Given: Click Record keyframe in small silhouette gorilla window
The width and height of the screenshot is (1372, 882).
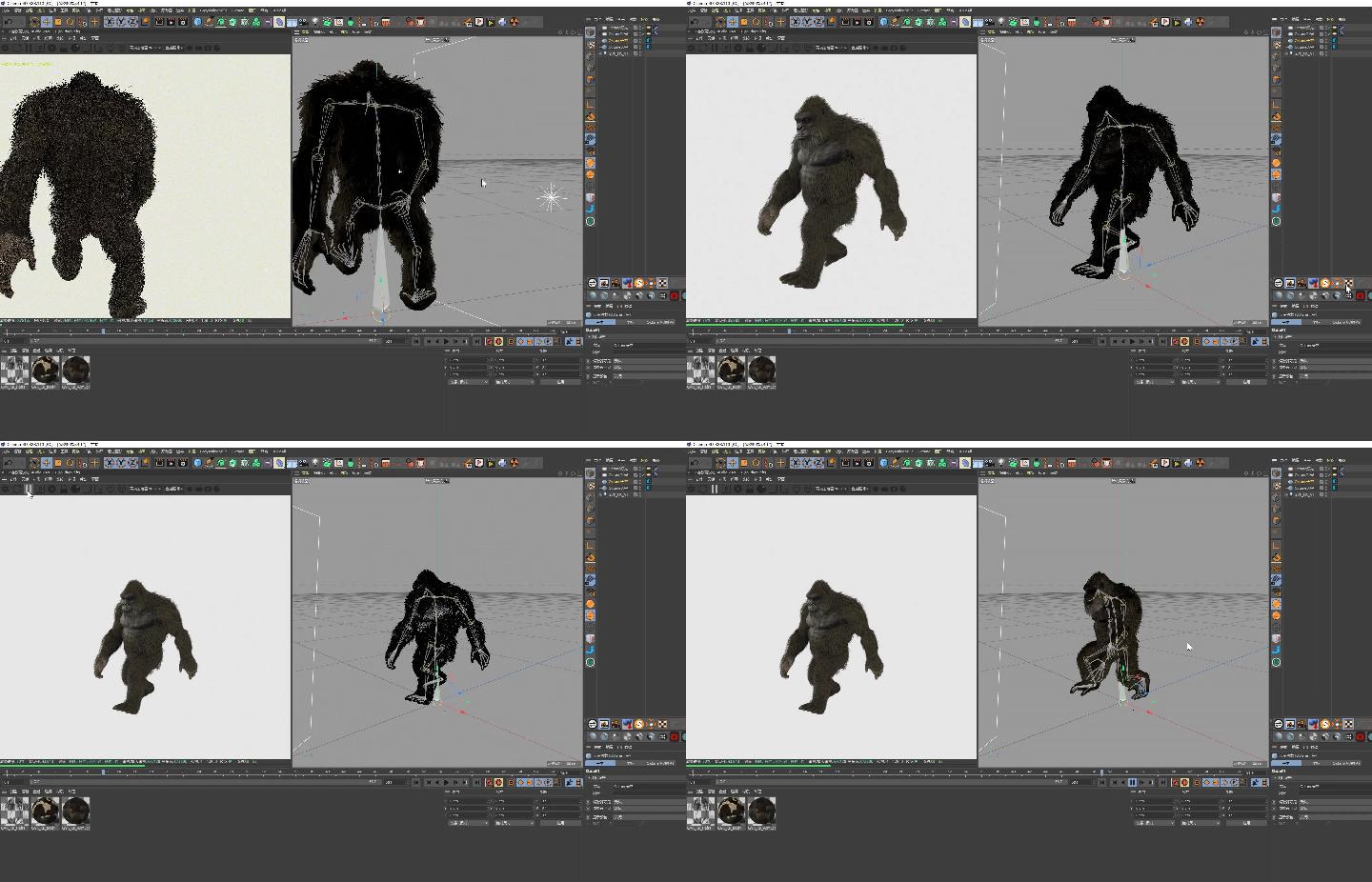Looking at the screenshot, I should pyautogui.click(x=489, y=782).
